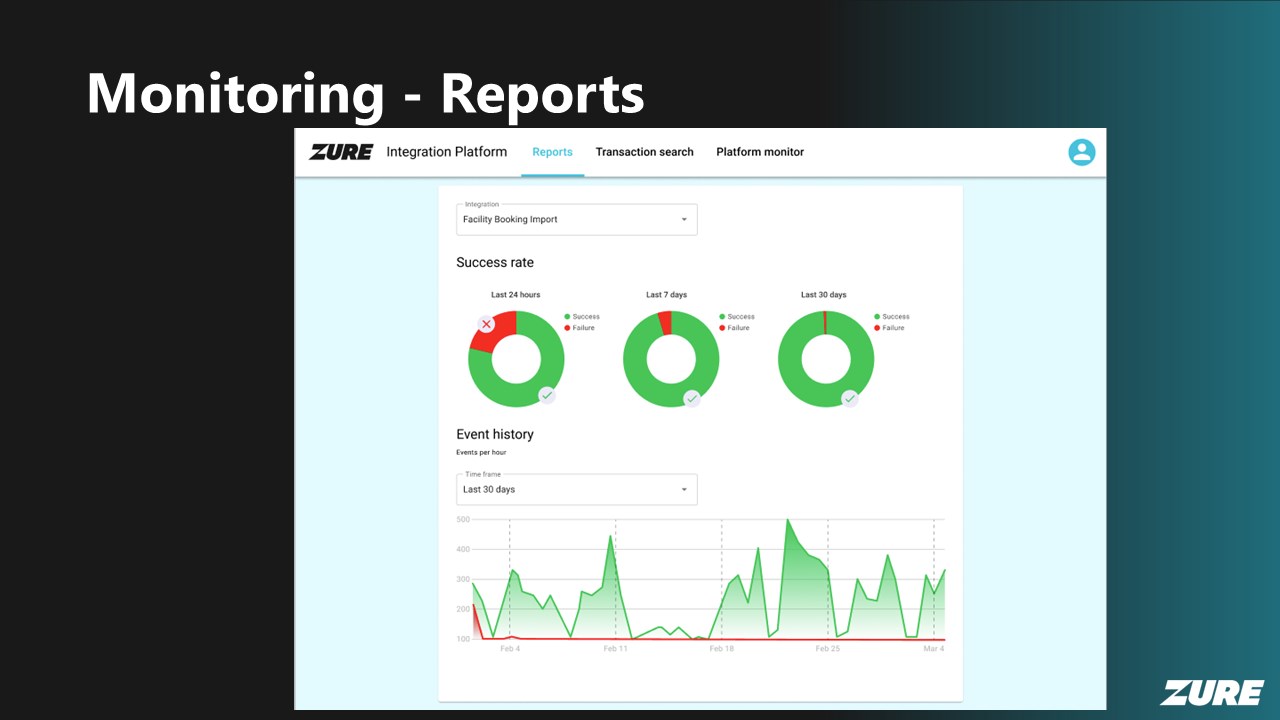Image resolution: width=1280 pixels, height=720 pixels.
Task: Click the Feb 25 marker on event history chart
Action: [827, 649]
